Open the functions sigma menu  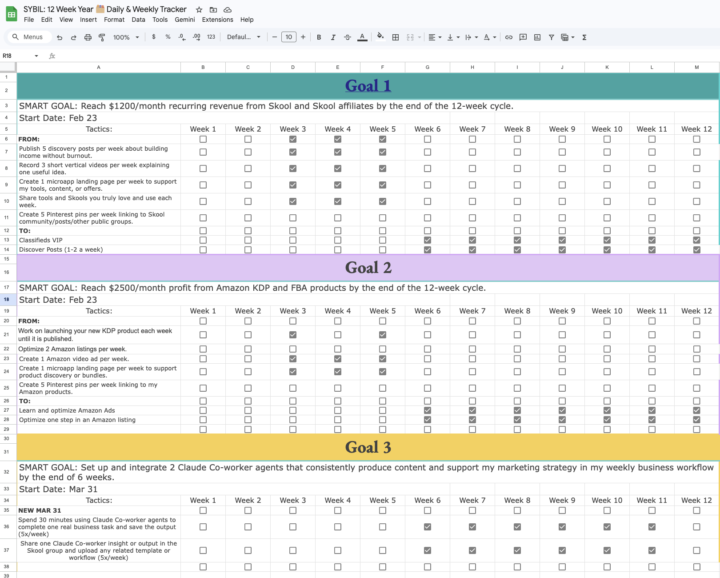584,37
